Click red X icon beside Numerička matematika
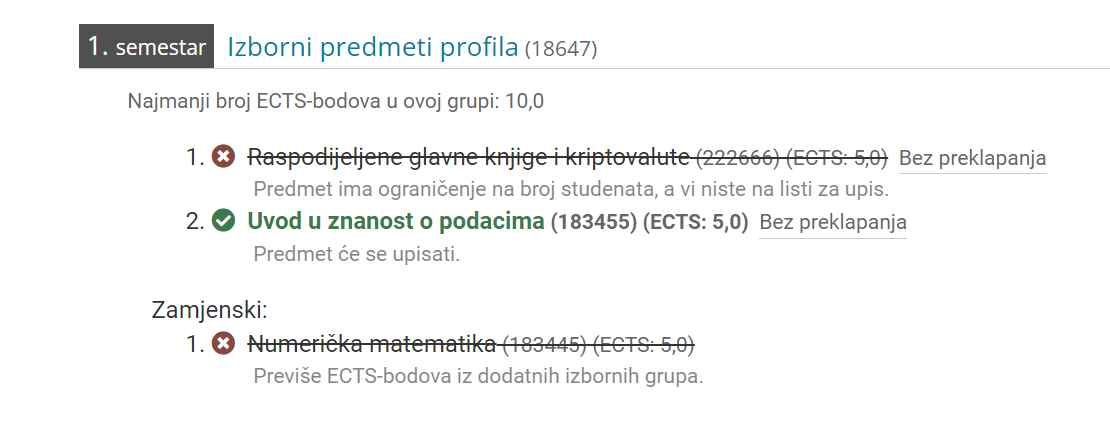Image resolution: width=1110 pixels, height=421 pixels. (x=223, y=345)
